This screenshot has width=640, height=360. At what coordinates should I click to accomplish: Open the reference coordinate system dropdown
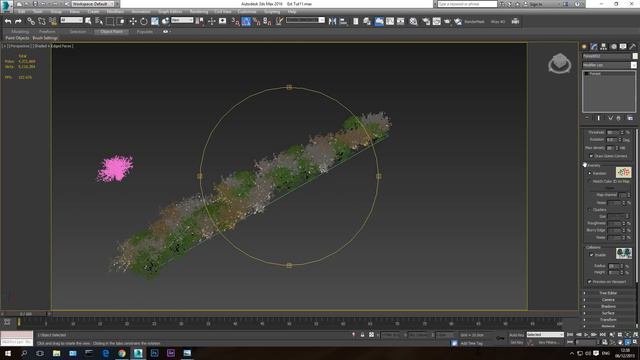tap(182, 20)
